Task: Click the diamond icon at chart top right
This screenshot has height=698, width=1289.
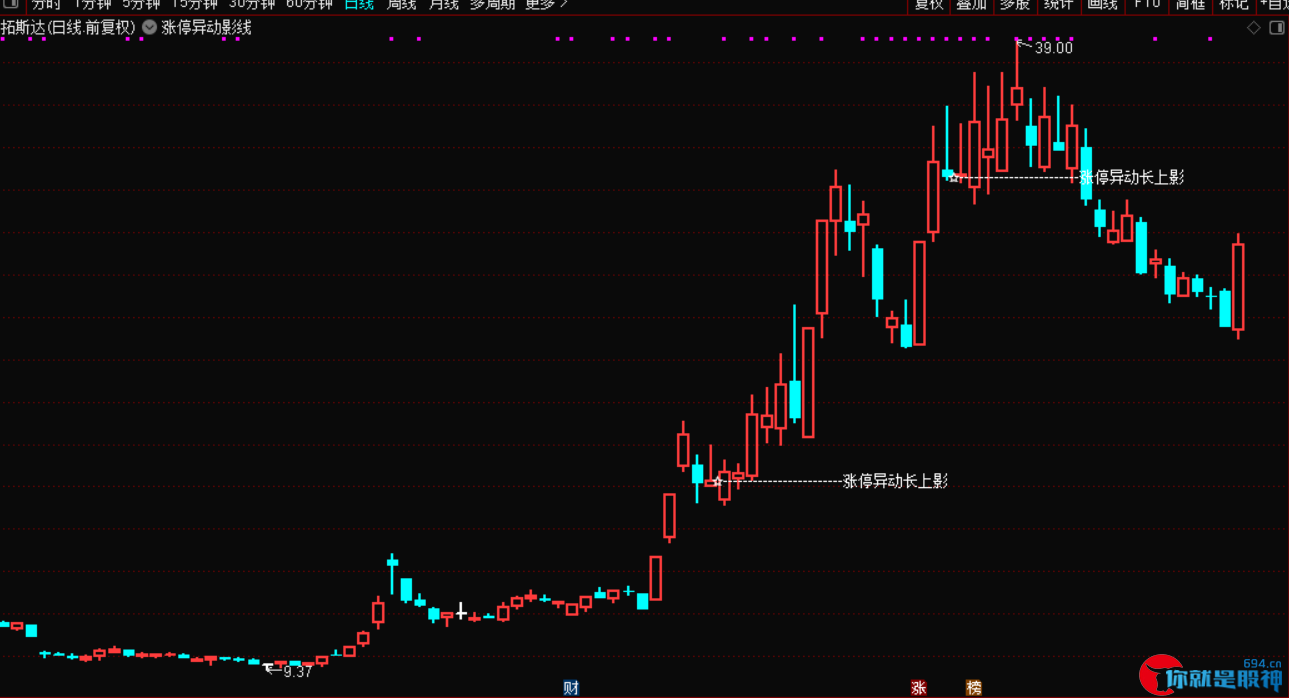Action: 1253,28
